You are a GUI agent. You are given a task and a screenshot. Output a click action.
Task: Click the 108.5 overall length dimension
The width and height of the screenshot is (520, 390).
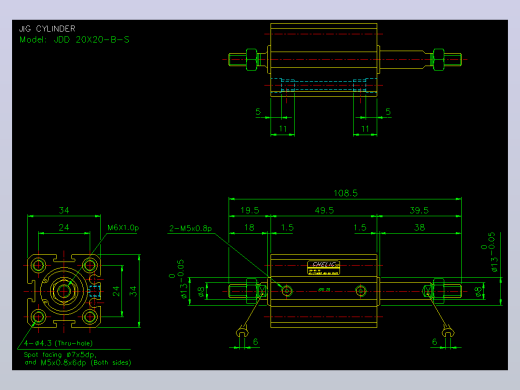click(x=346, y=193)
